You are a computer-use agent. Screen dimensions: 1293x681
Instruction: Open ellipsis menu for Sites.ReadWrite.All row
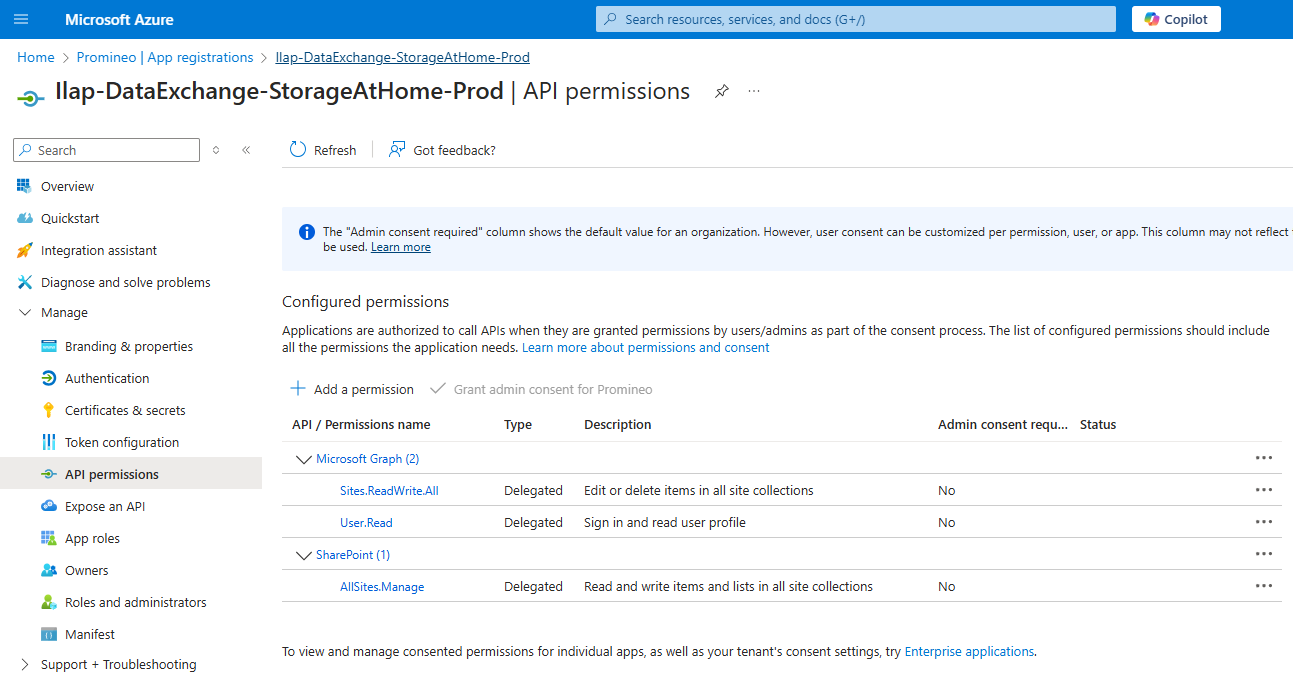pyautogui.click(x=1264, y=490)
